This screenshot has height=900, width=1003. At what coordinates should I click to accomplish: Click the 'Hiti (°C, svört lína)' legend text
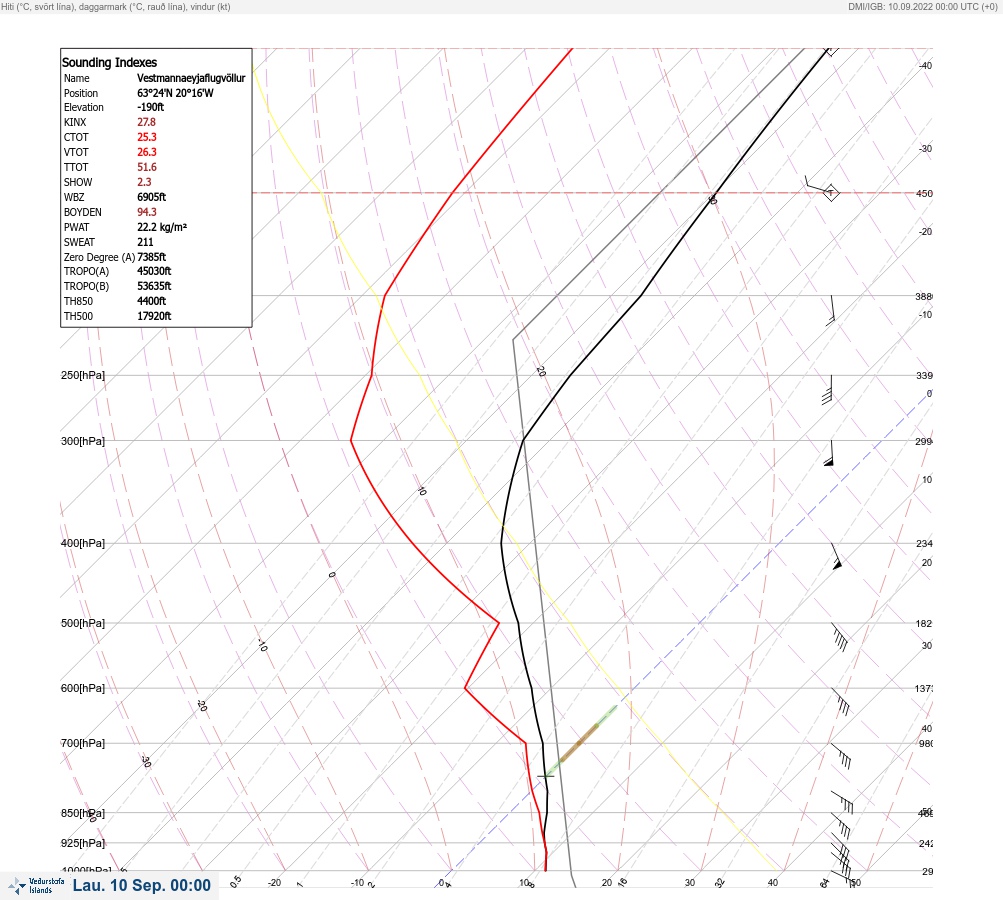coord(37,6)
